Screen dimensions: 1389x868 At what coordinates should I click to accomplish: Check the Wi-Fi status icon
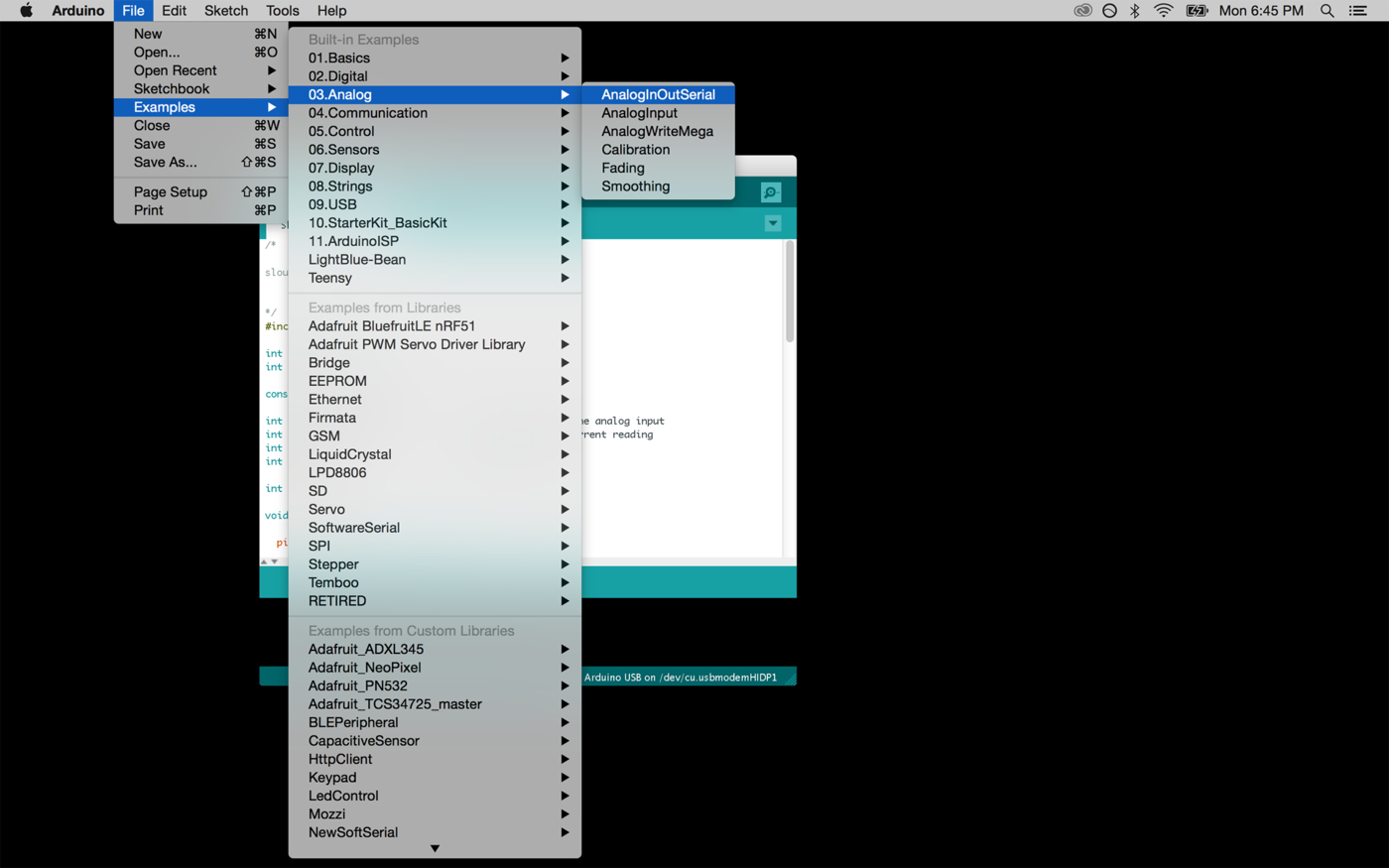tap(1164, 11)
